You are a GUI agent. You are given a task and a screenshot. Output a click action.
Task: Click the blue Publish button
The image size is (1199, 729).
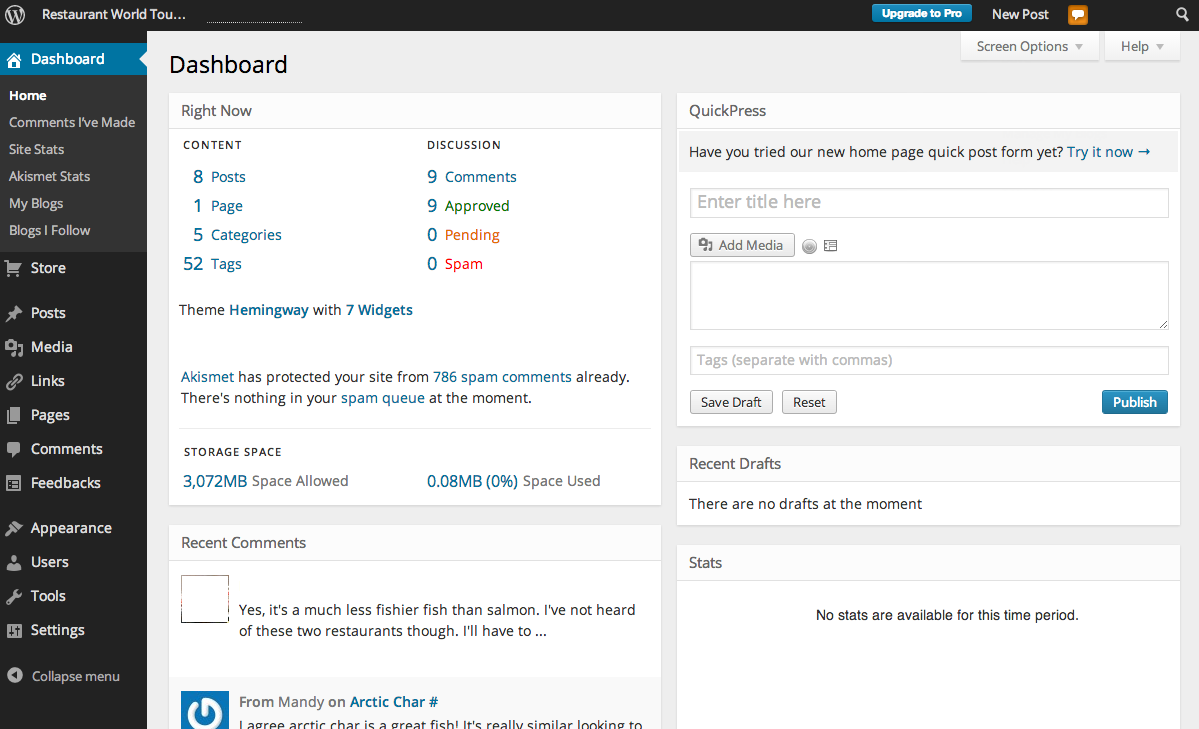tap(1135, 402)
